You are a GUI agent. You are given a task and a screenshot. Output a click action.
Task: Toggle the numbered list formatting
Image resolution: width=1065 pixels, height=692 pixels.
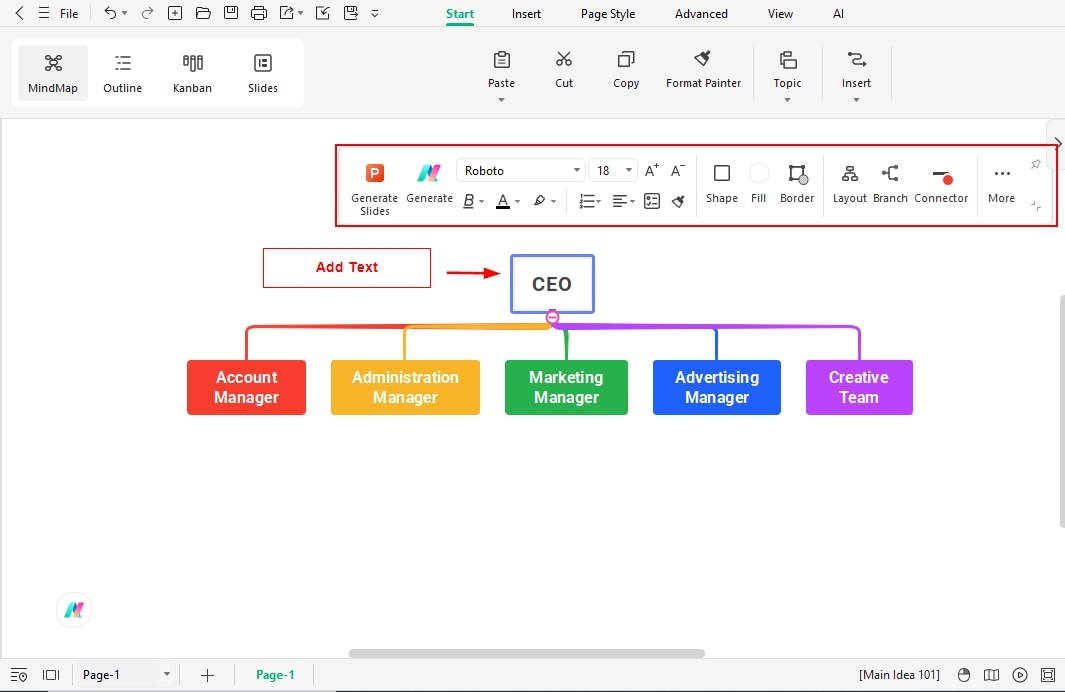pyautogui.click(x=588, y=201)
